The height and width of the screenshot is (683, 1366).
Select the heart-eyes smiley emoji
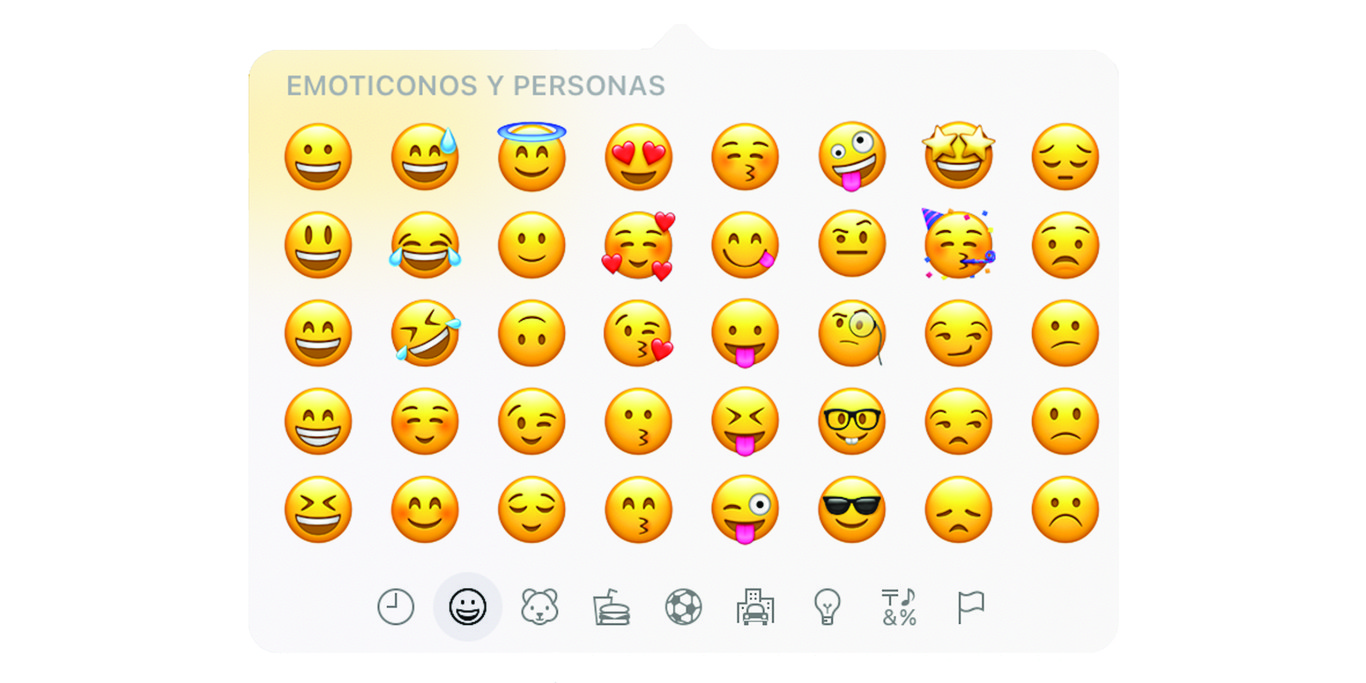point(639,157)
